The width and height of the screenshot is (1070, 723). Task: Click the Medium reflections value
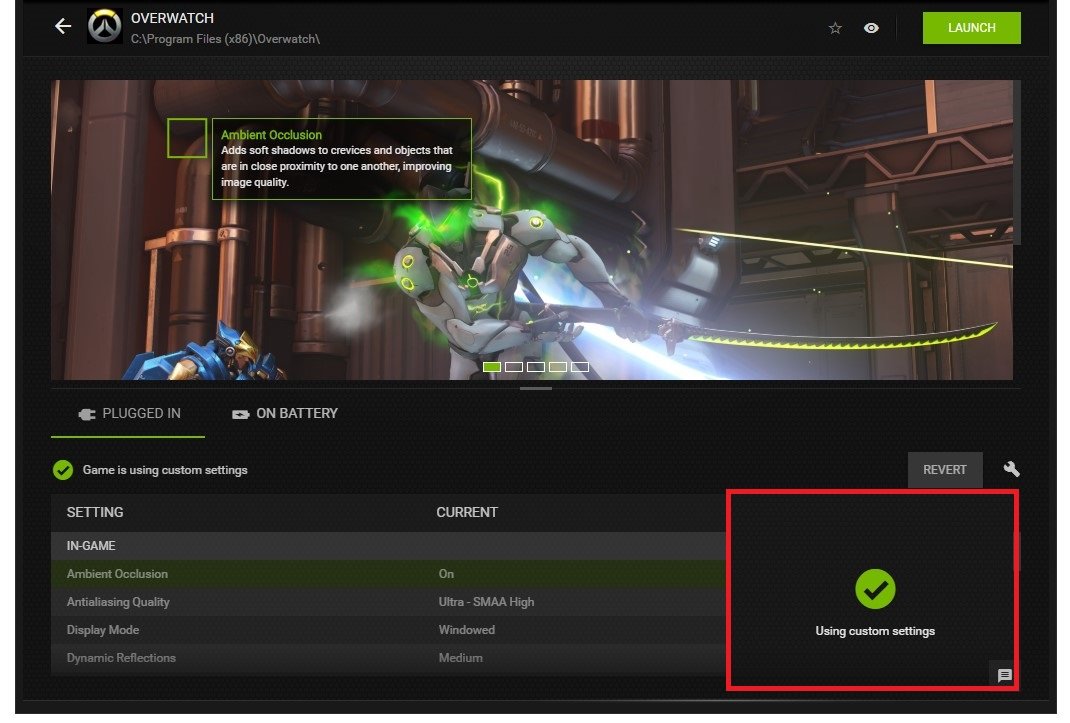pos(461,658)
